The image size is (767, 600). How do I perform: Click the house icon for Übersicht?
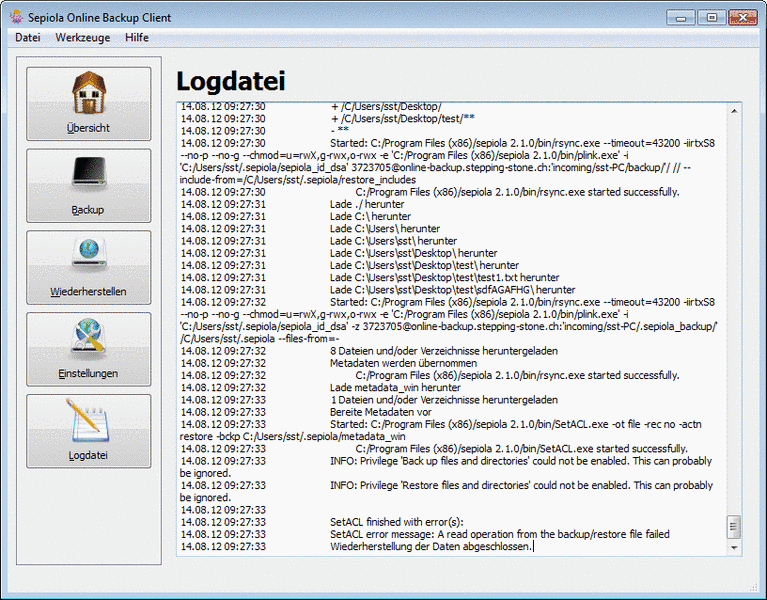pos(89,93)
